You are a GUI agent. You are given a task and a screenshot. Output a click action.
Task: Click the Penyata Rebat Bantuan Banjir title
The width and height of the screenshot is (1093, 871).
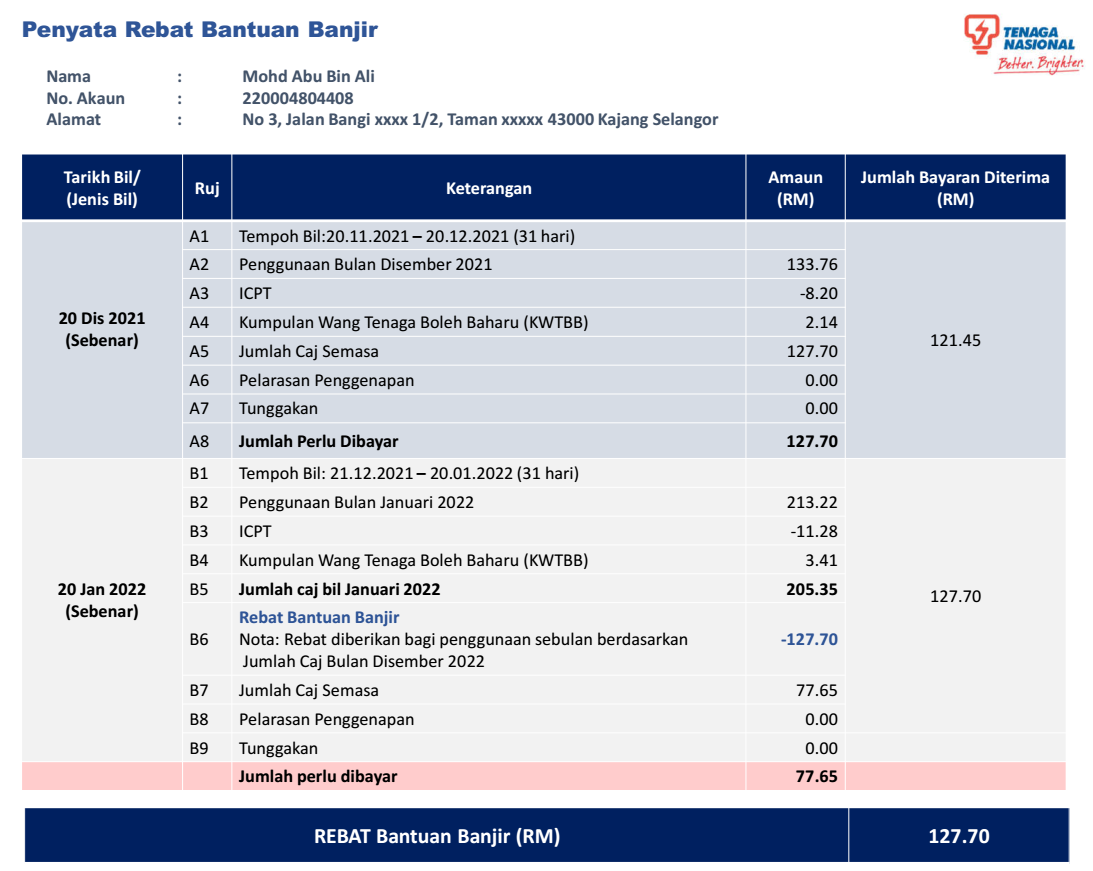200,29
